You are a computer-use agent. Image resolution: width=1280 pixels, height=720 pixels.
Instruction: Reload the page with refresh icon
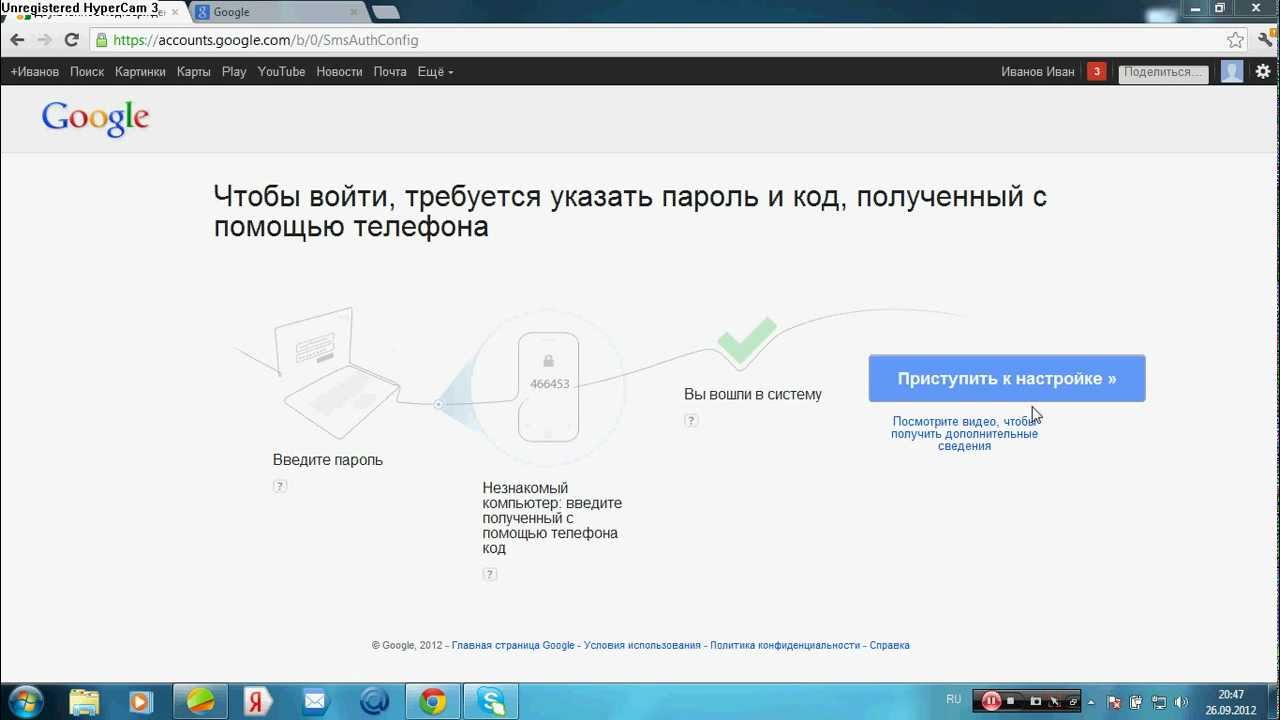pyautogui.click(x=71, y=40)
